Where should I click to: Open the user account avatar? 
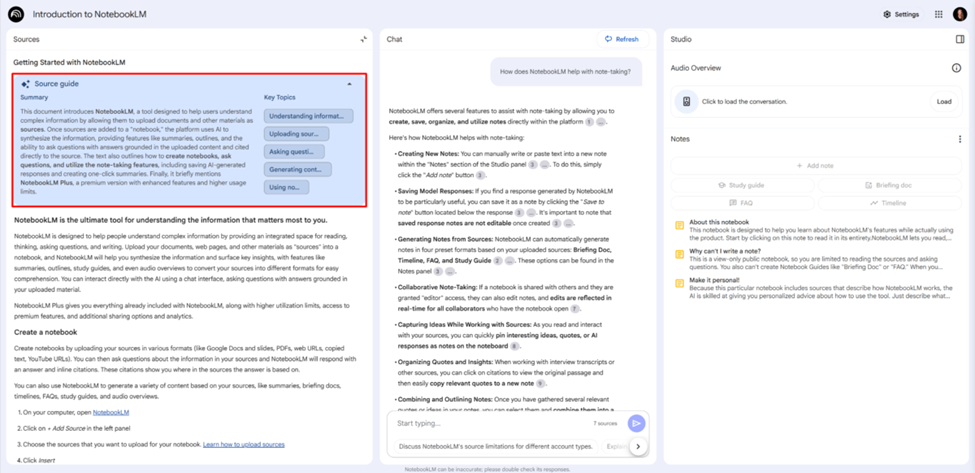tap(959, 14)
